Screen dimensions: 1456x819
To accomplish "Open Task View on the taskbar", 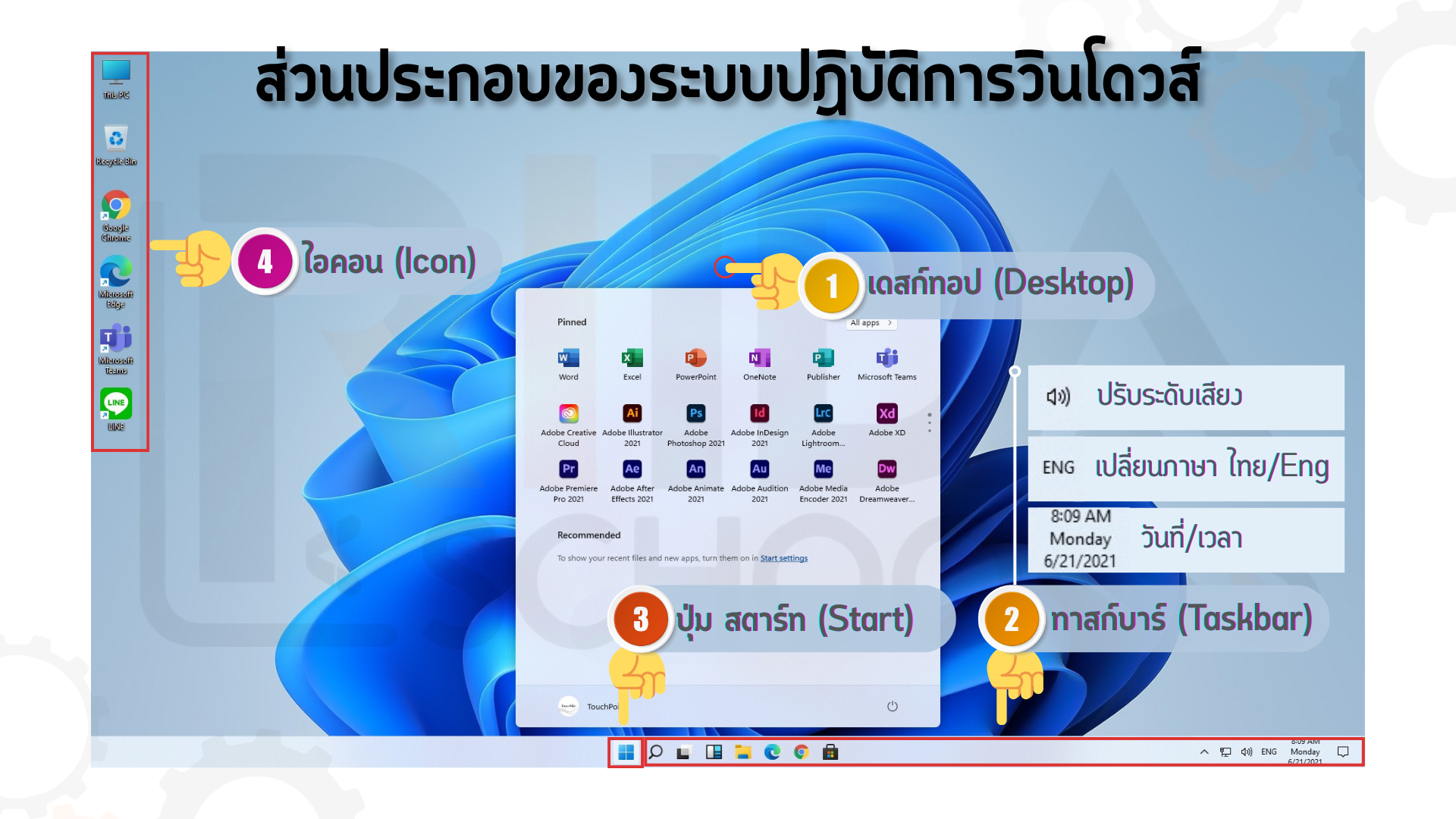I will point(684,752).
